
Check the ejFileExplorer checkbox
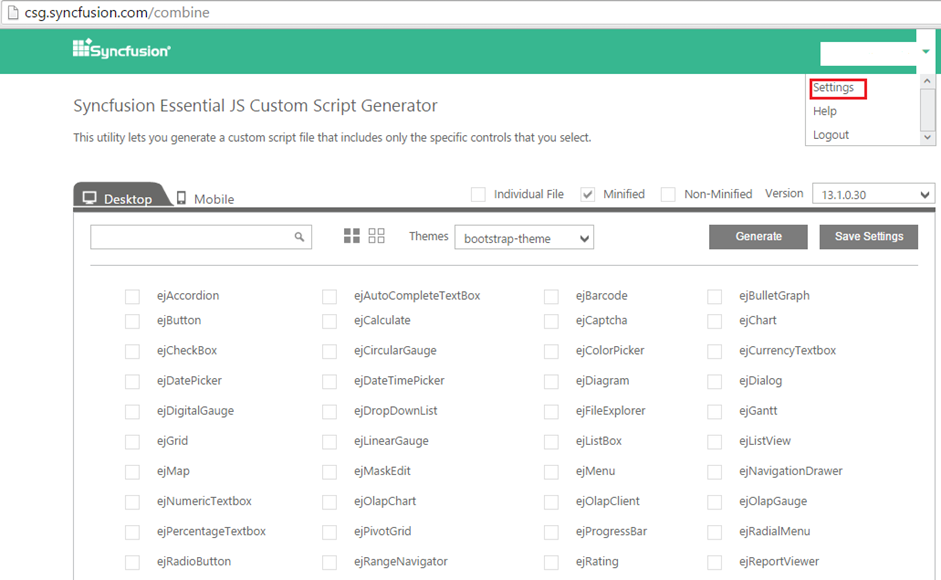551,412
